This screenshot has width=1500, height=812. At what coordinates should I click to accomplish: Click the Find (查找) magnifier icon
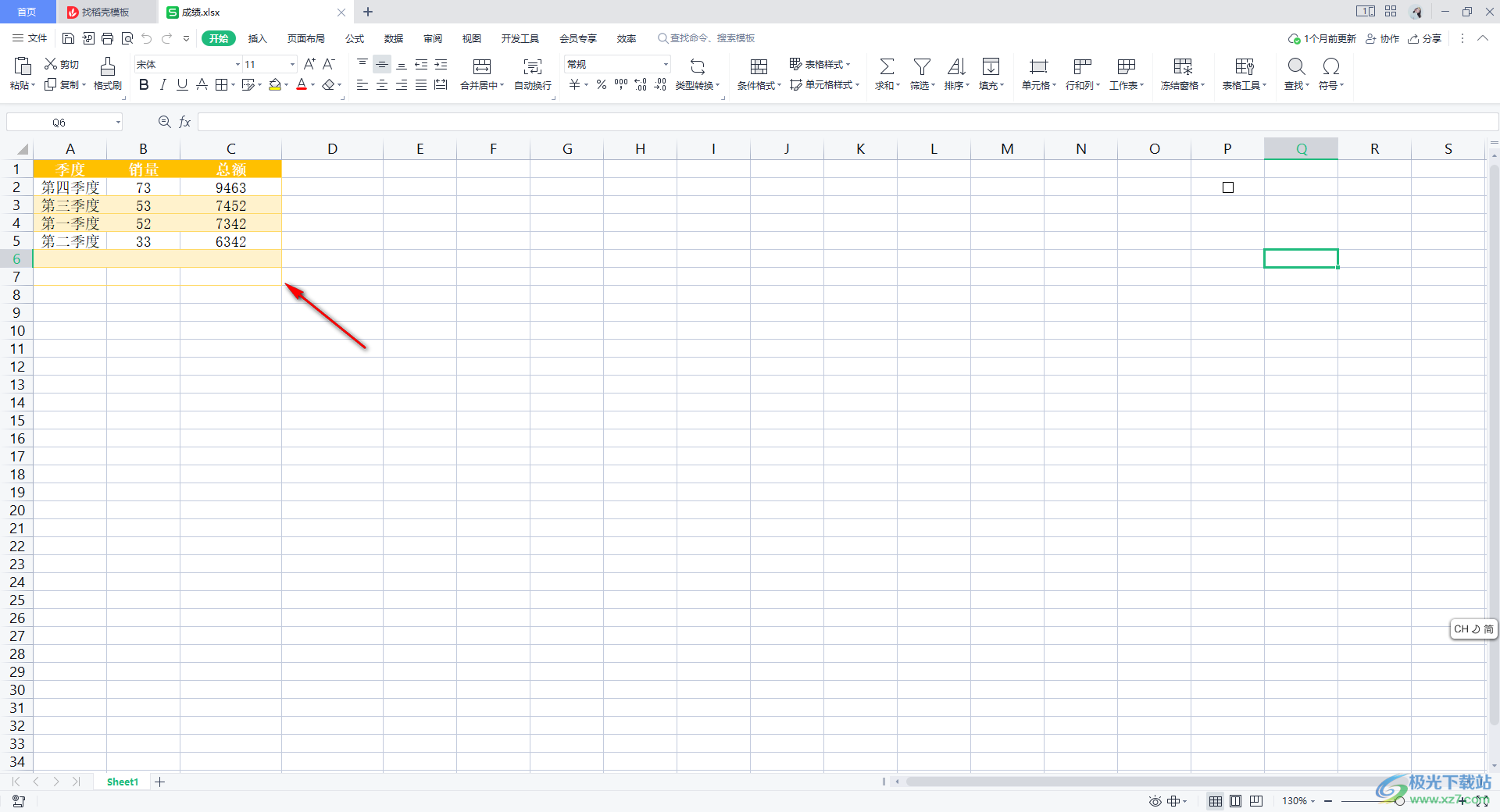click(x=1296, y=66)
